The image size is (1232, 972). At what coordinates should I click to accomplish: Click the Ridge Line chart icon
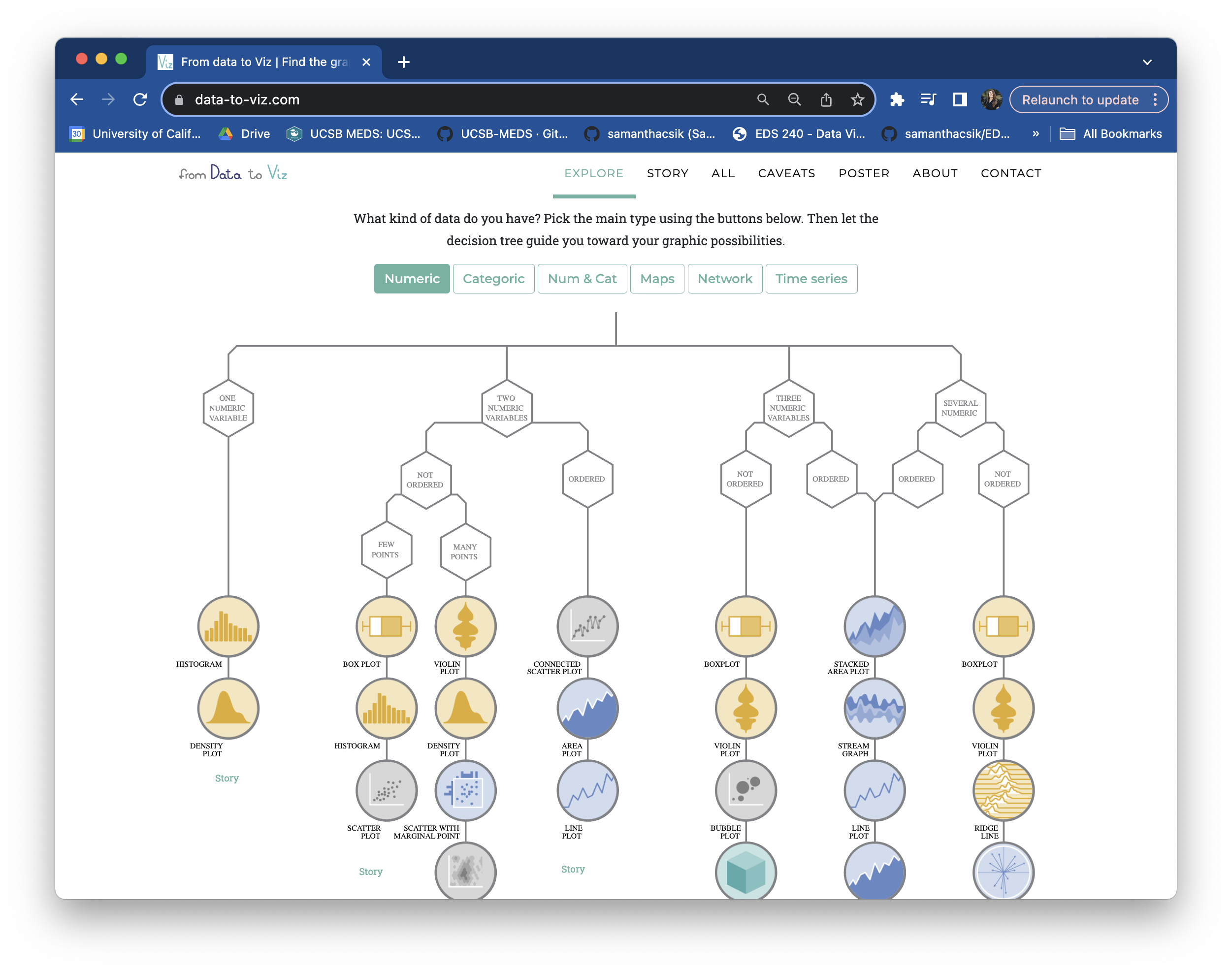click(1003, 790)
